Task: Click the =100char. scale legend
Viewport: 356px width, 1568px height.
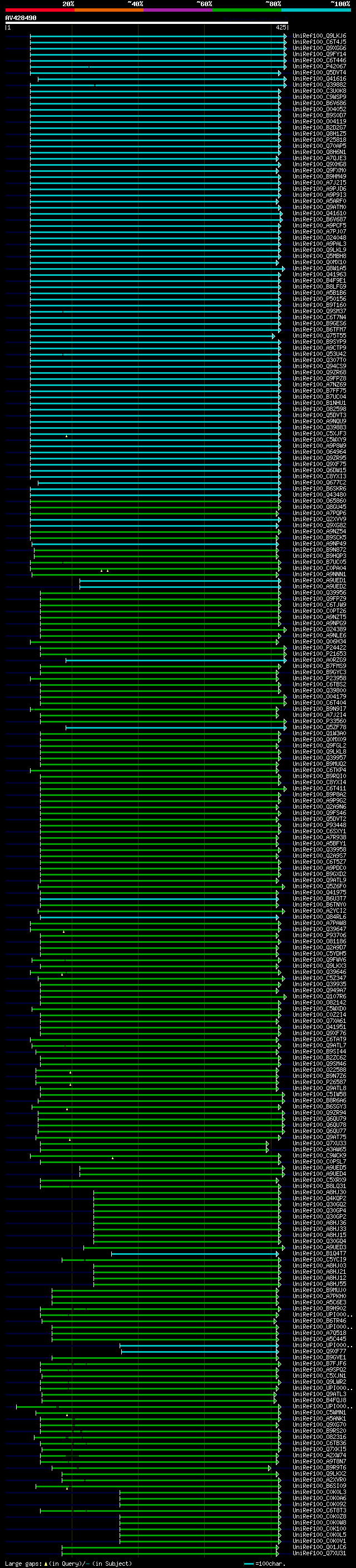Action: point(264,1563)
